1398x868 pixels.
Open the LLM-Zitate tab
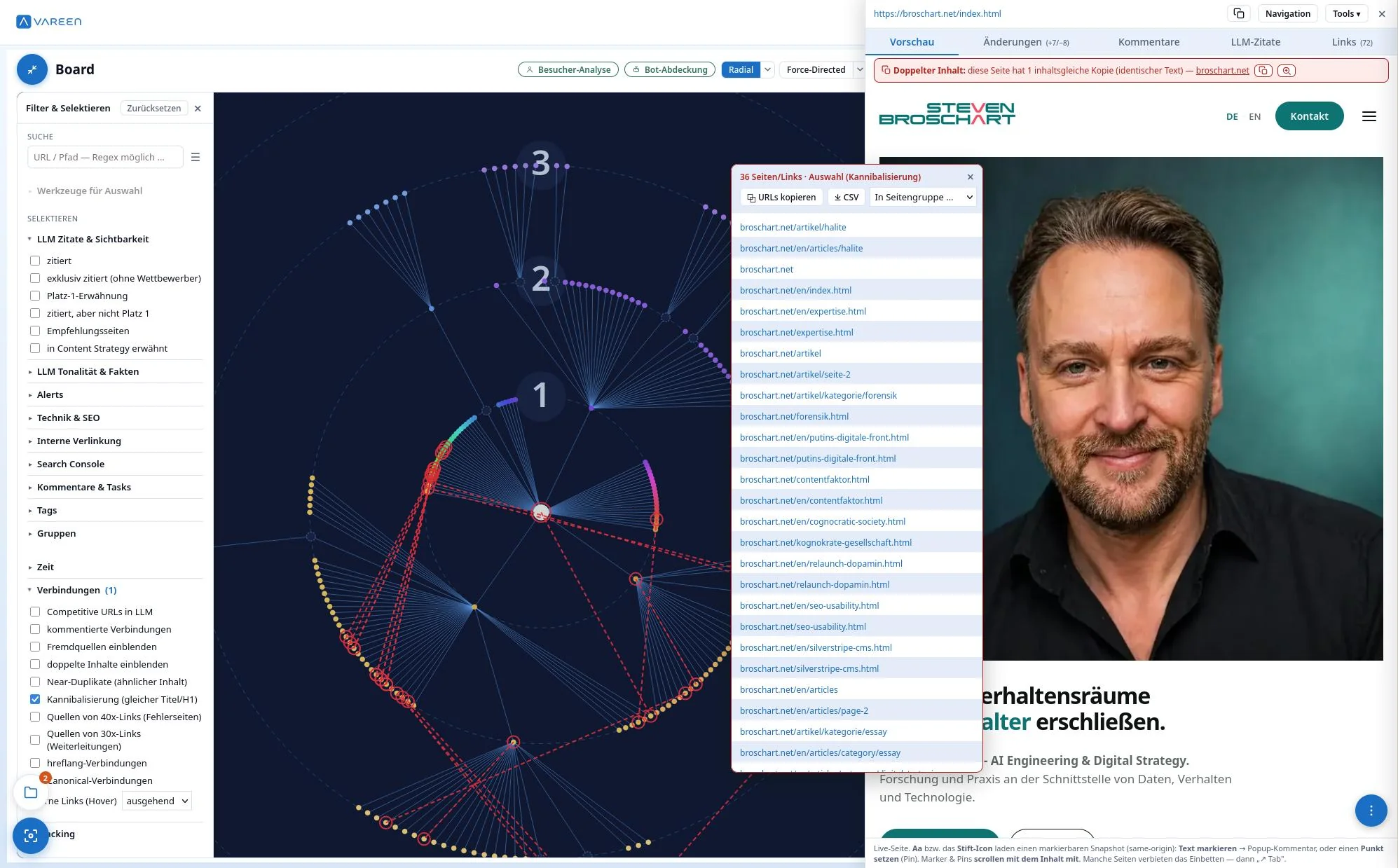click(x=1255, y=42)
